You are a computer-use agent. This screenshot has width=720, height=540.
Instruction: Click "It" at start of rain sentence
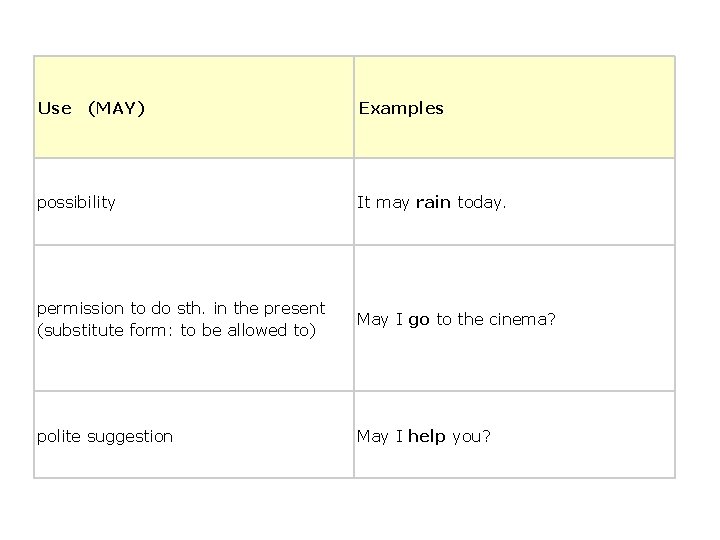tap(364, 202)
